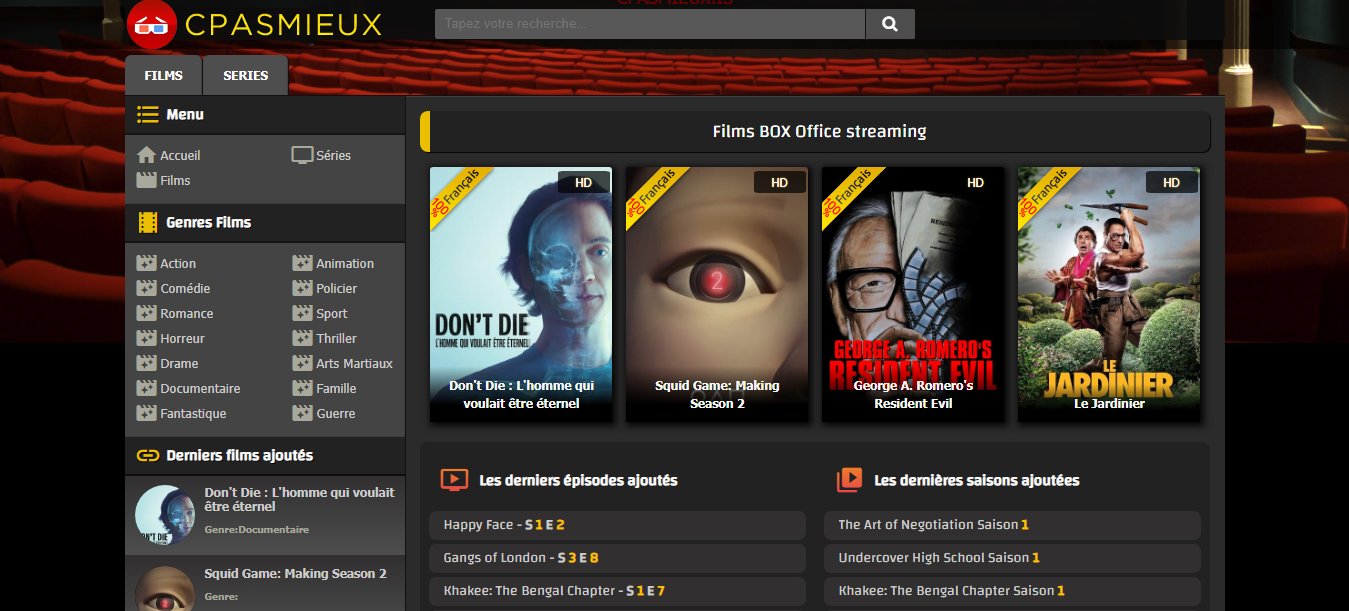Image resolution: width=1349 pixels, height=611 pixels.
Task: Open the Squid Game: Making Season 2 poster
Action: 717,294
